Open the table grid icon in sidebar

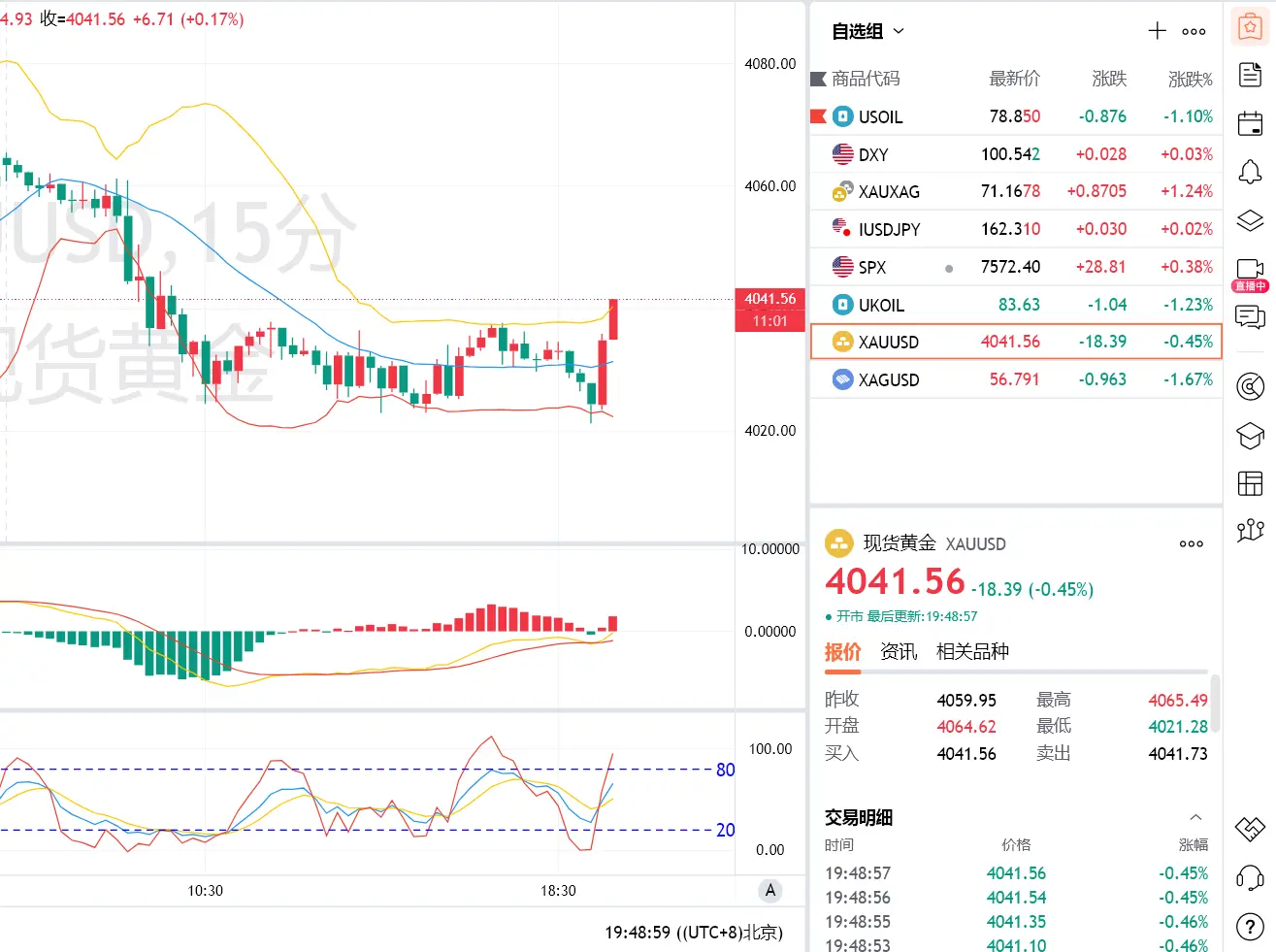(x=1250, y=482)
